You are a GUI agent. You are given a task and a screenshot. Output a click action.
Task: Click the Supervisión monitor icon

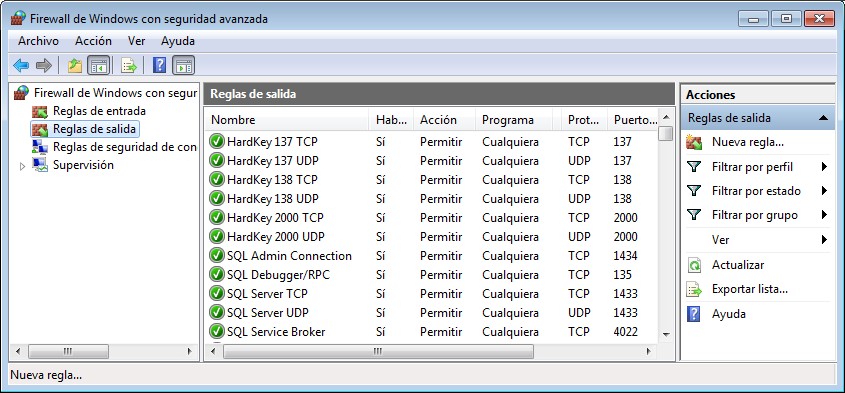[40, 164]
